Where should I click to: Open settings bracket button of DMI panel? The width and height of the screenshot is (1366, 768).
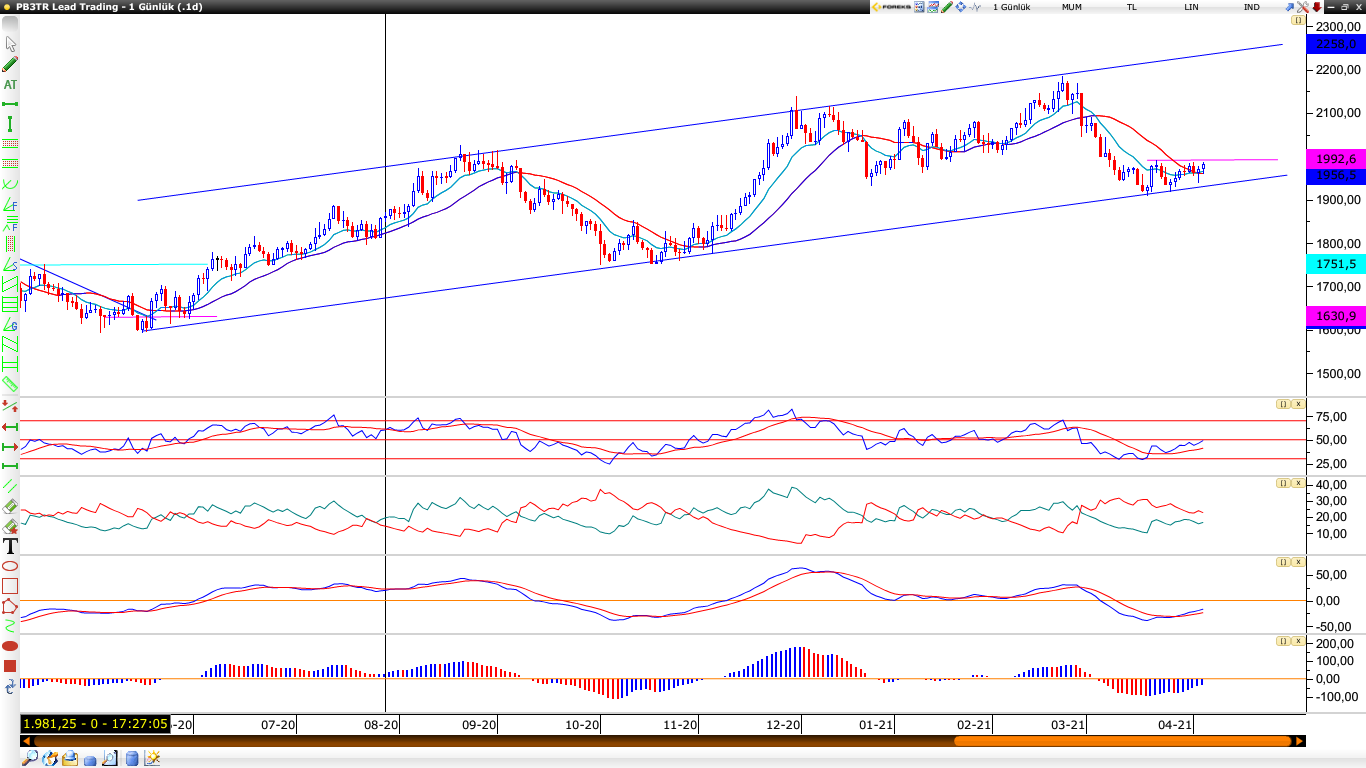[x=1283, y=483]
